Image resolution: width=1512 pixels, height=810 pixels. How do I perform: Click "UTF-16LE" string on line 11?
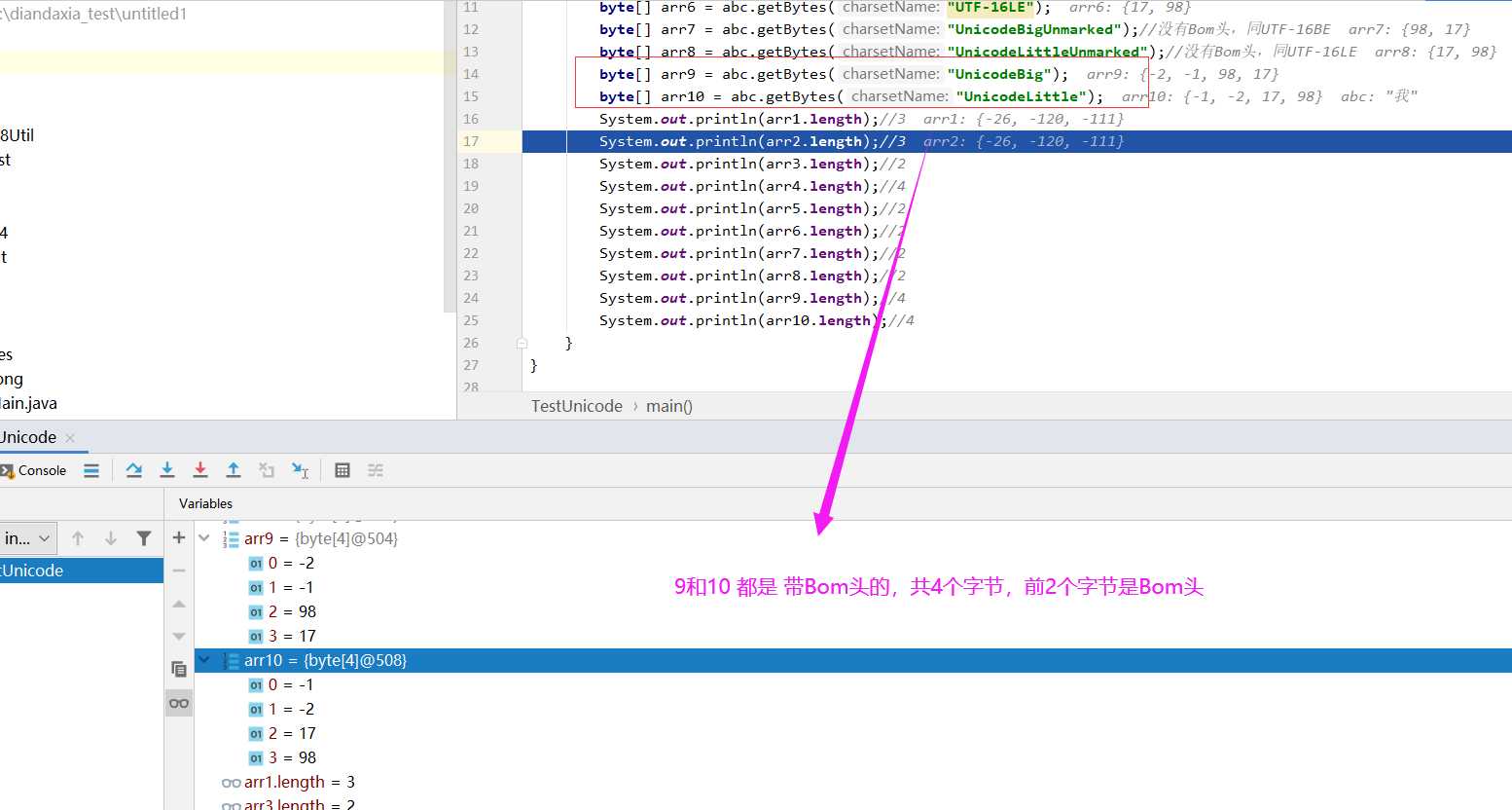click(990, 8)
